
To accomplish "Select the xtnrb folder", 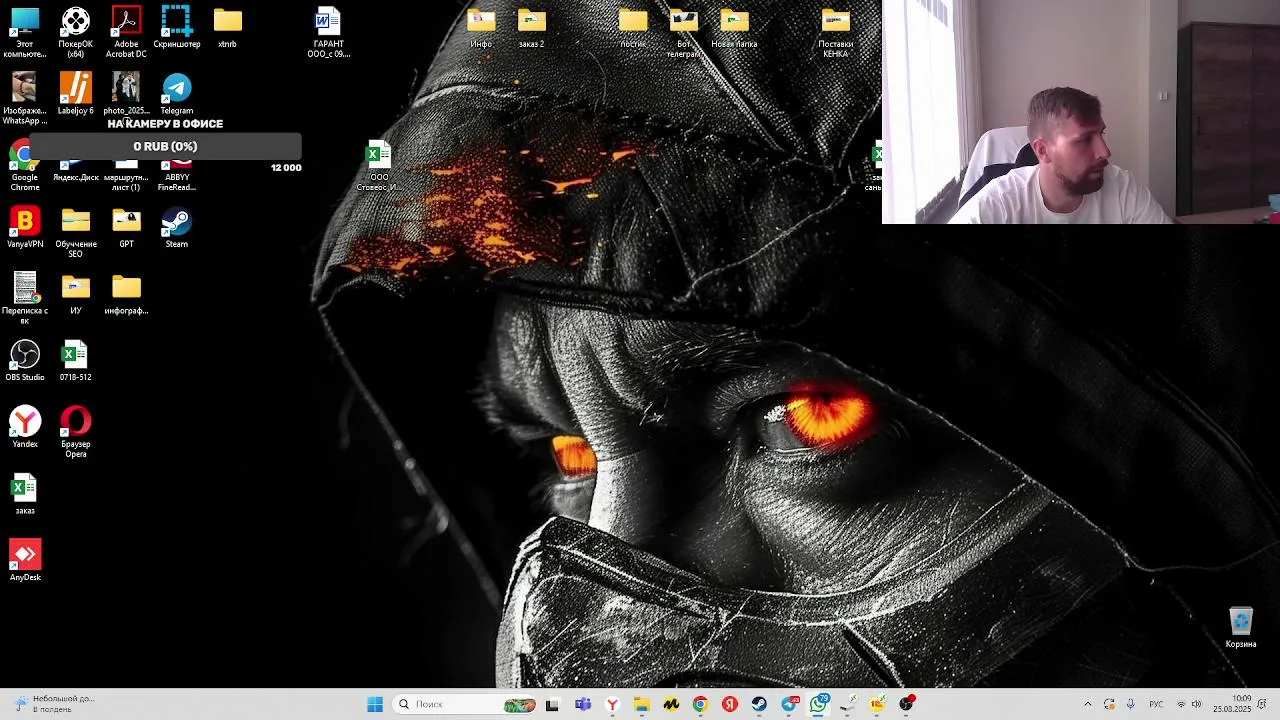I will [x=227, y=28].
